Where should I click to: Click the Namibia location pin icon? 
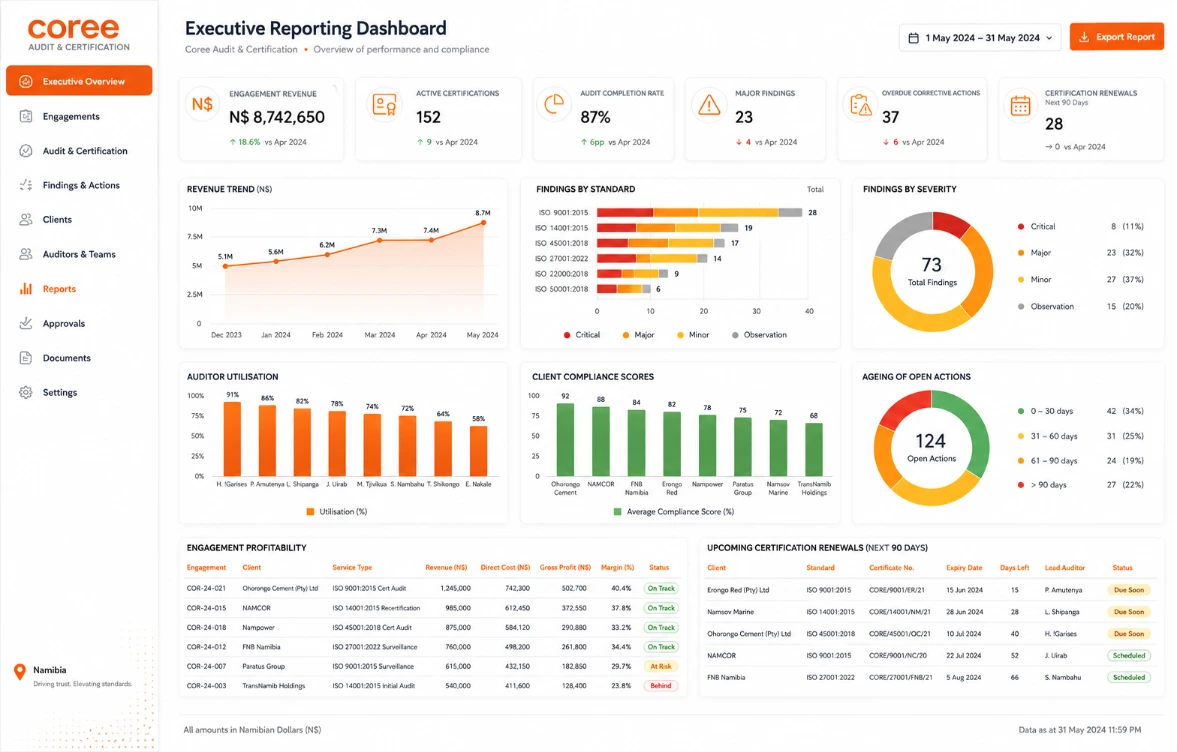[x=20, y=672]
